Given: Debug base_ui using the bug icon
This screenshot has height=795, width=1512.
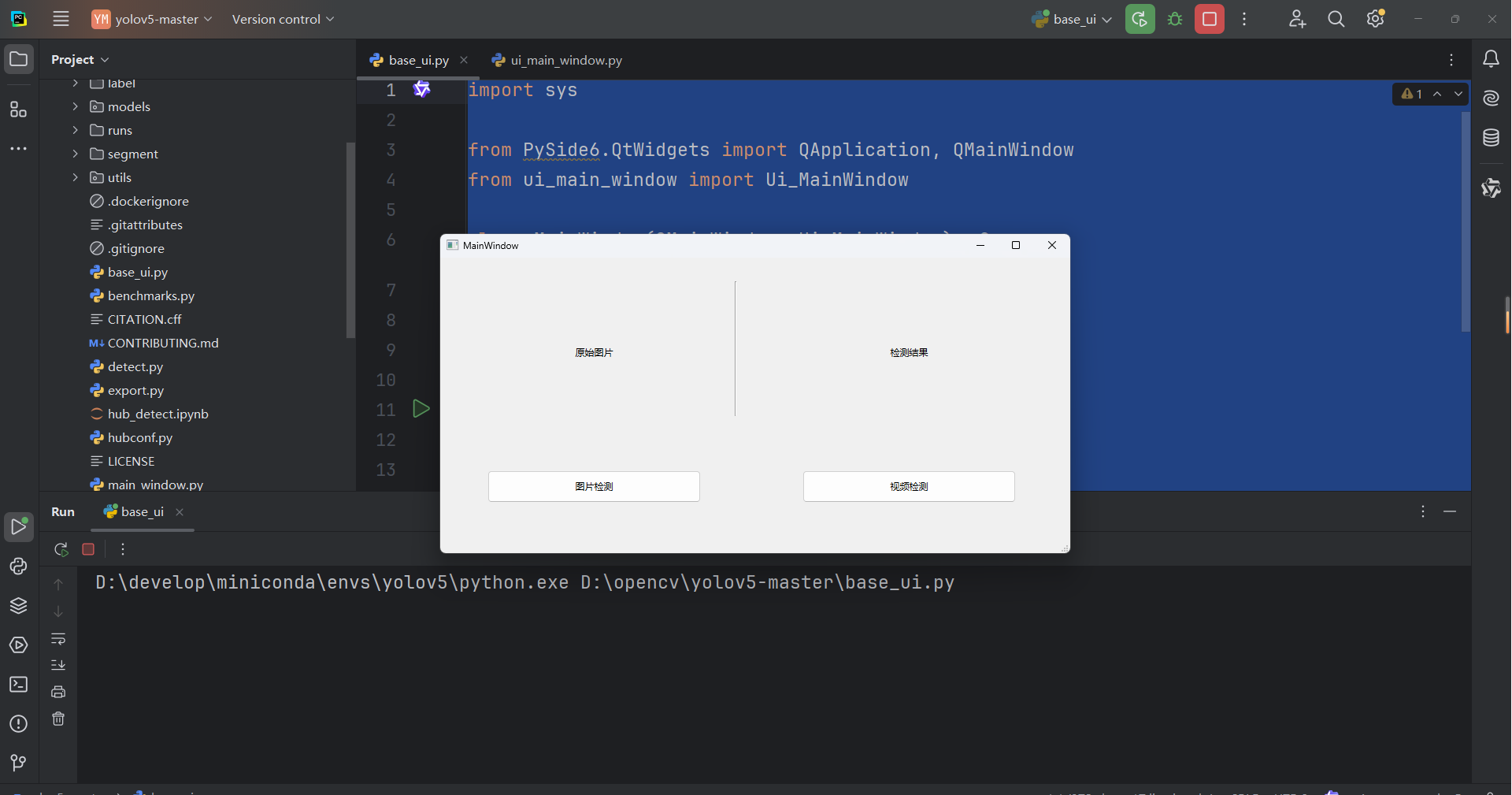Looking at the screenshot, I should (1174, 18).
